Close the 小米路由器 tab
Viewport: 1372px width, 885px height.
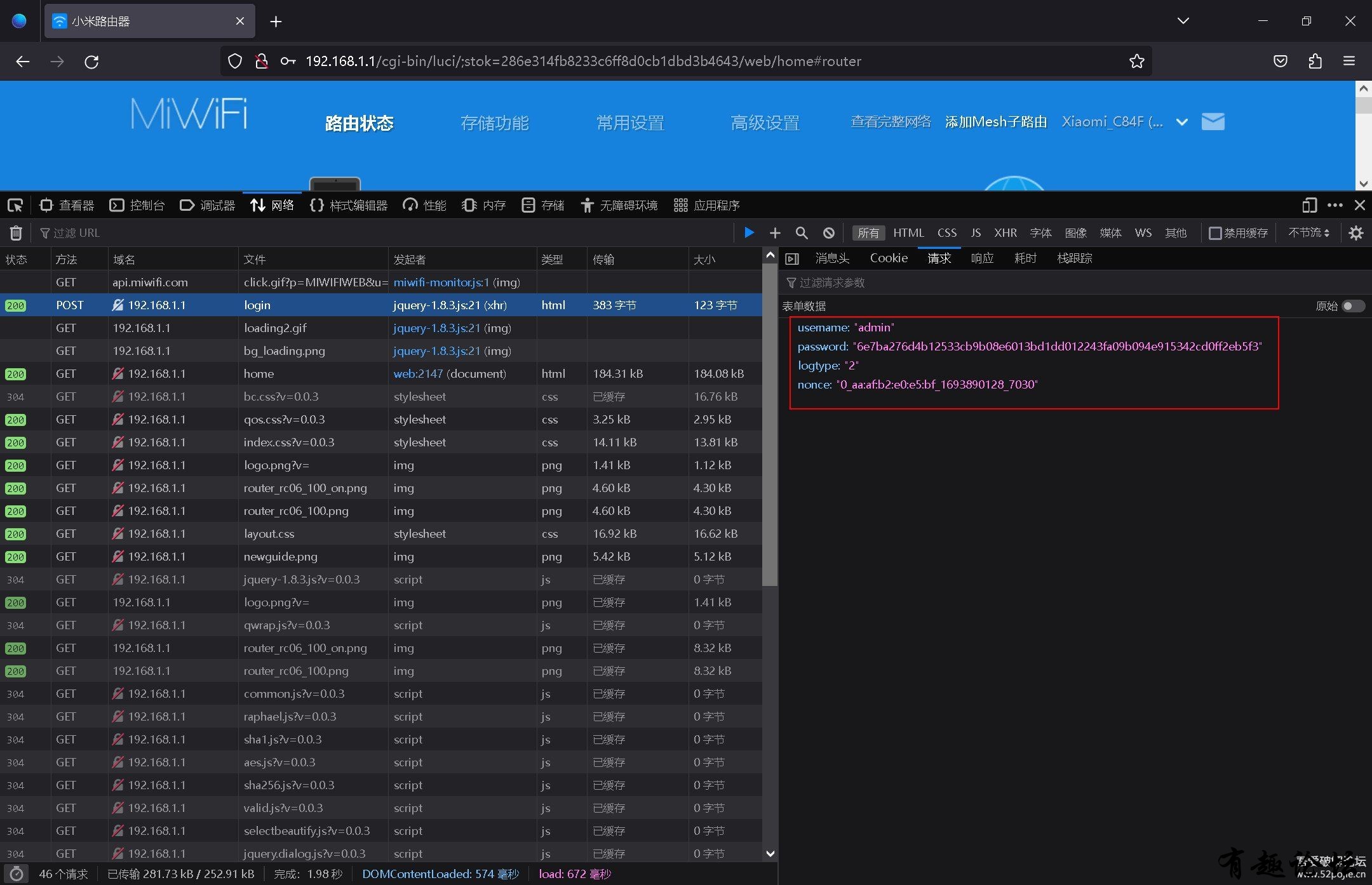click(240, 21)
